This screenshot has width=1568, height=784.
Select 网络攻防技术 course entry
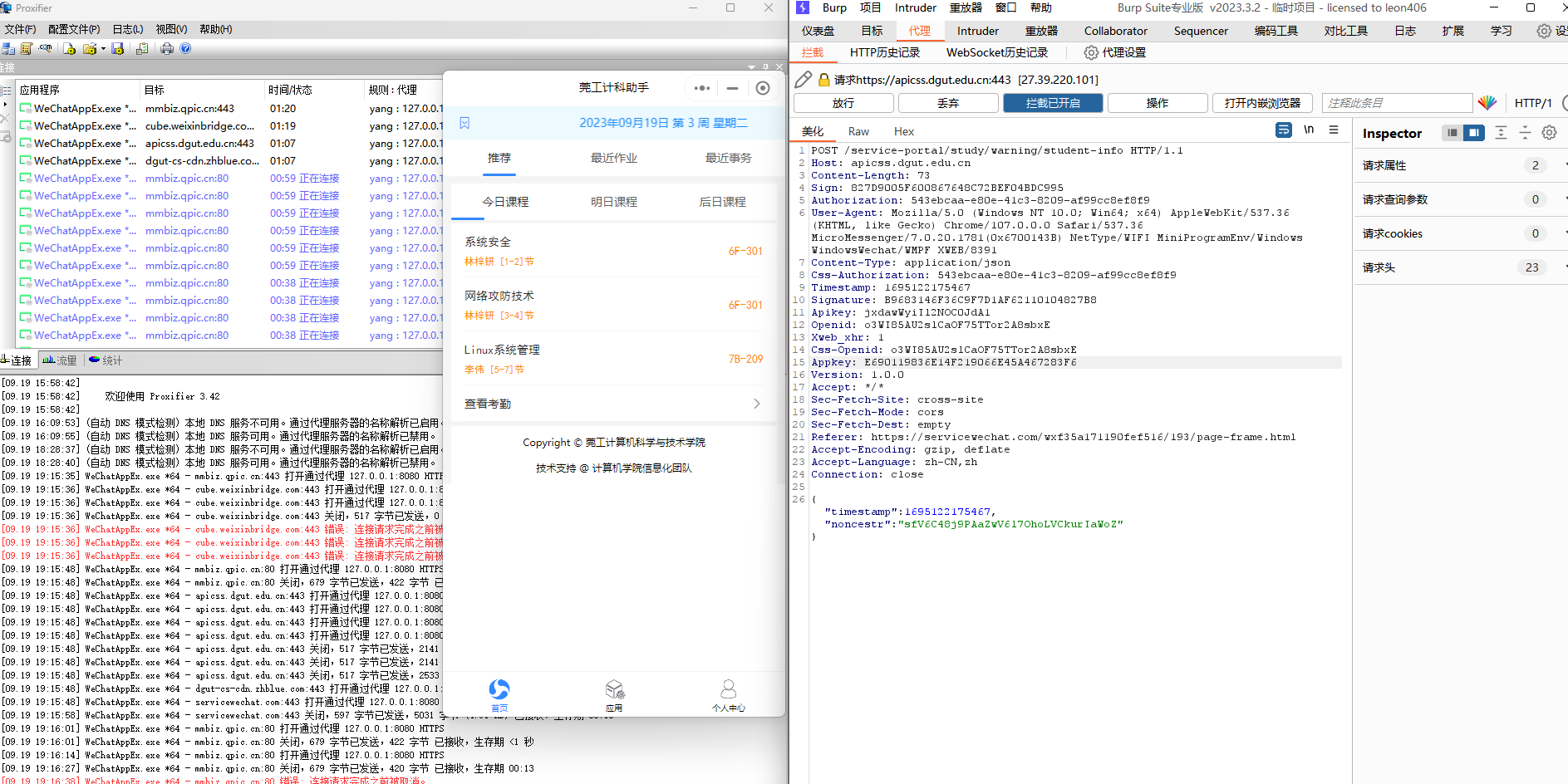[x=614, y=305]
